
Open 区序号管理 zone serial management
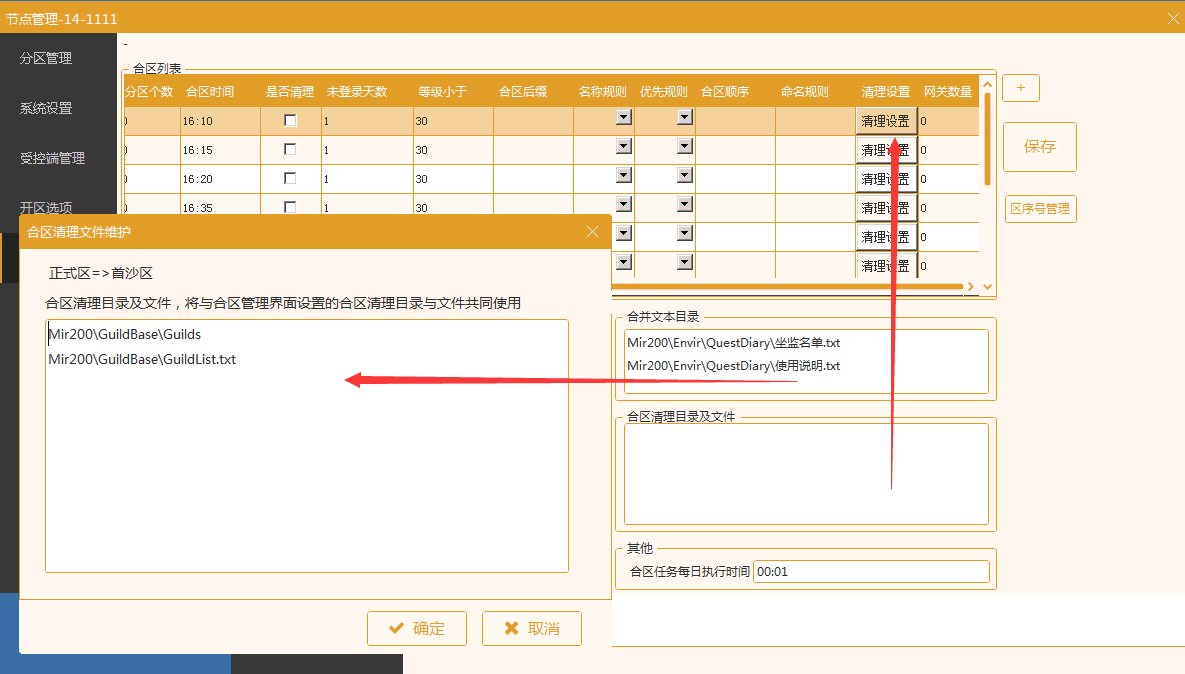[x=1040, y=209]
